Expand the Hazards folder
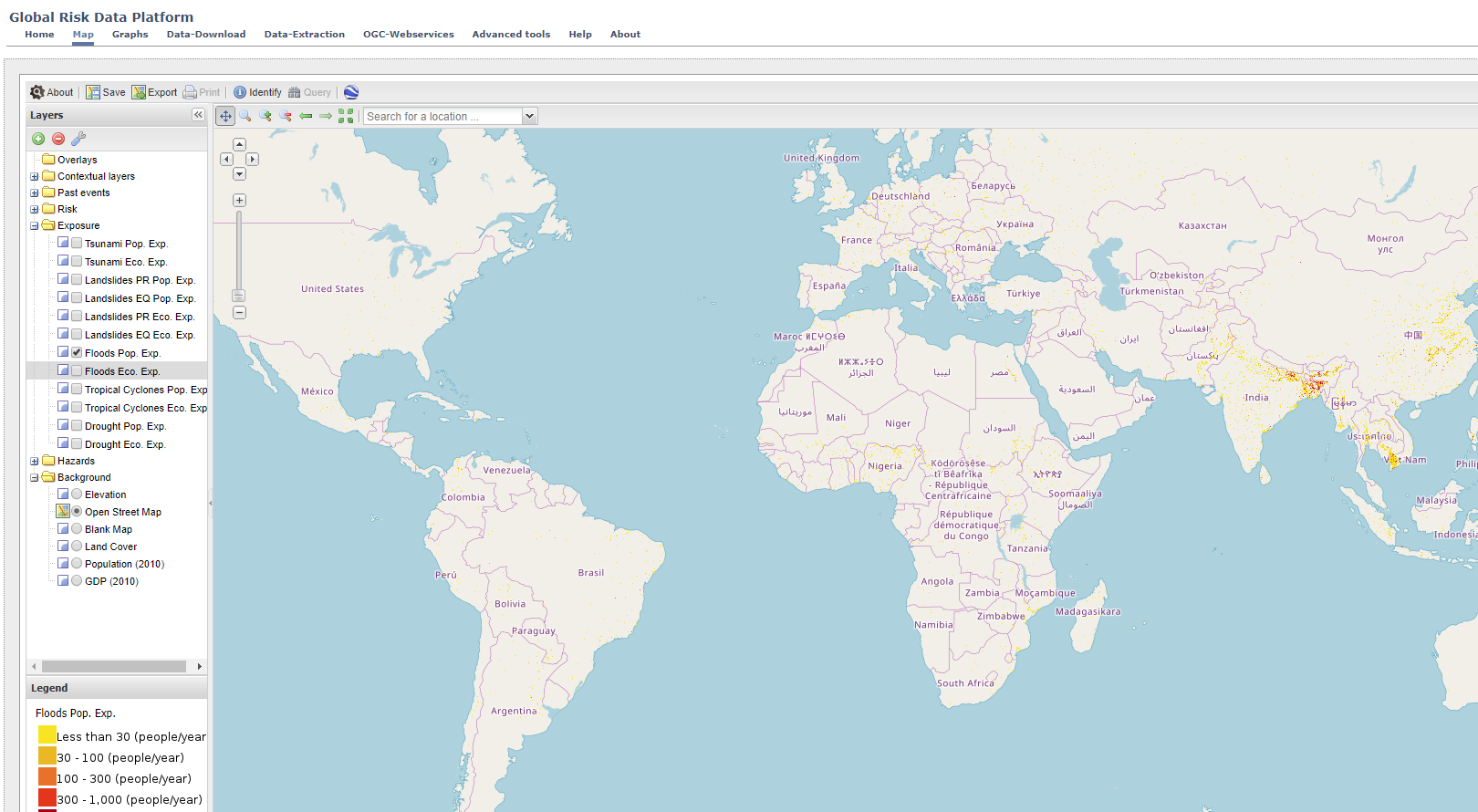Screen dimensions: 1478x812 tap(35, 461)
